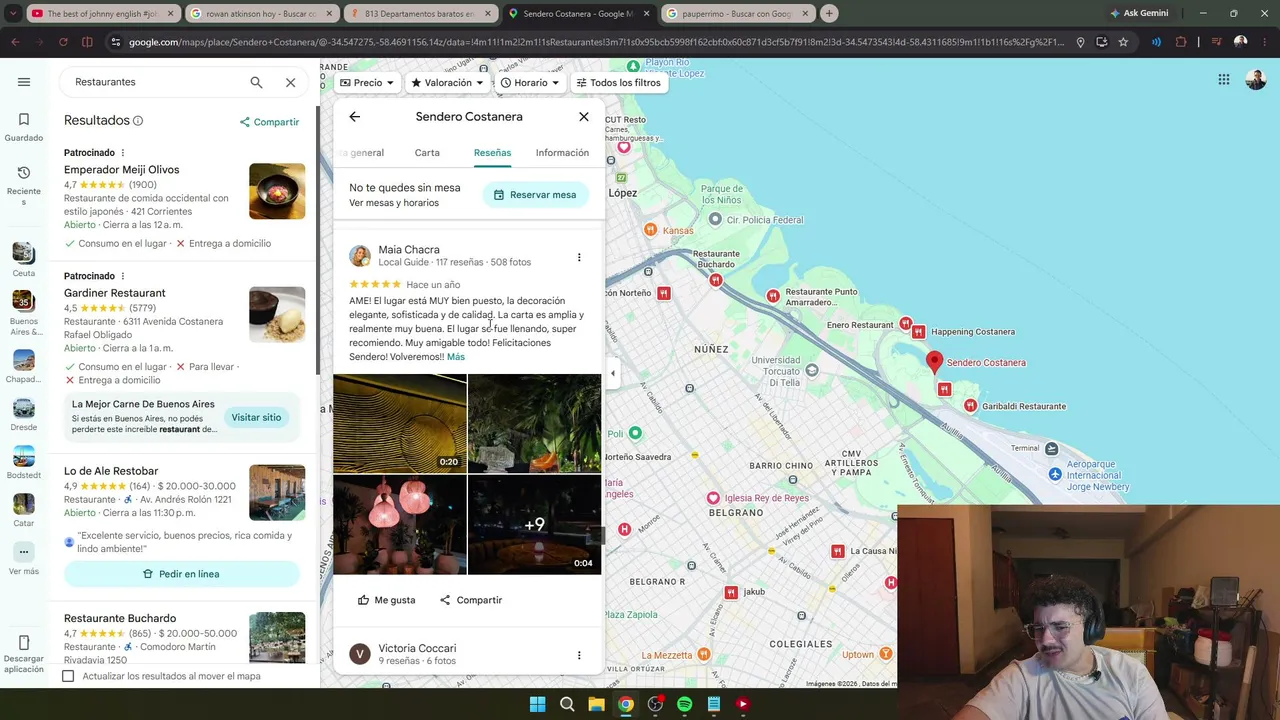Click Pedir en línea for Lo de Ale

tap(182, 574)
